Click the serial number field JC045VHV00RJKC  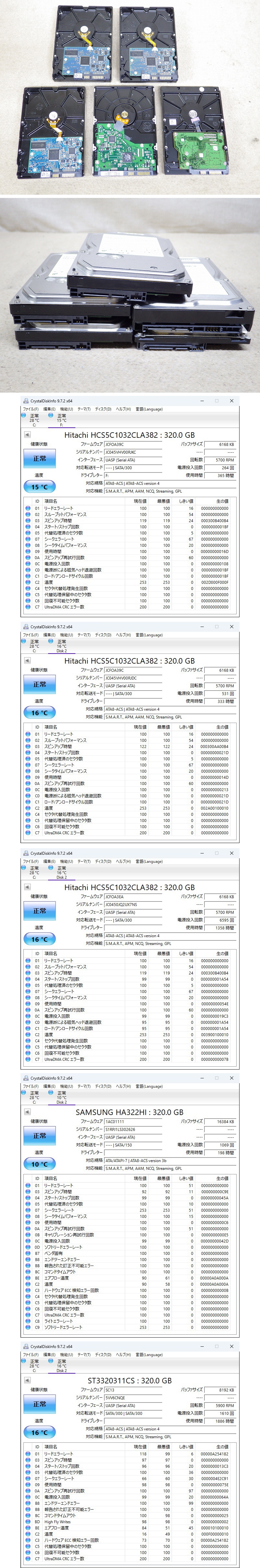133,452
